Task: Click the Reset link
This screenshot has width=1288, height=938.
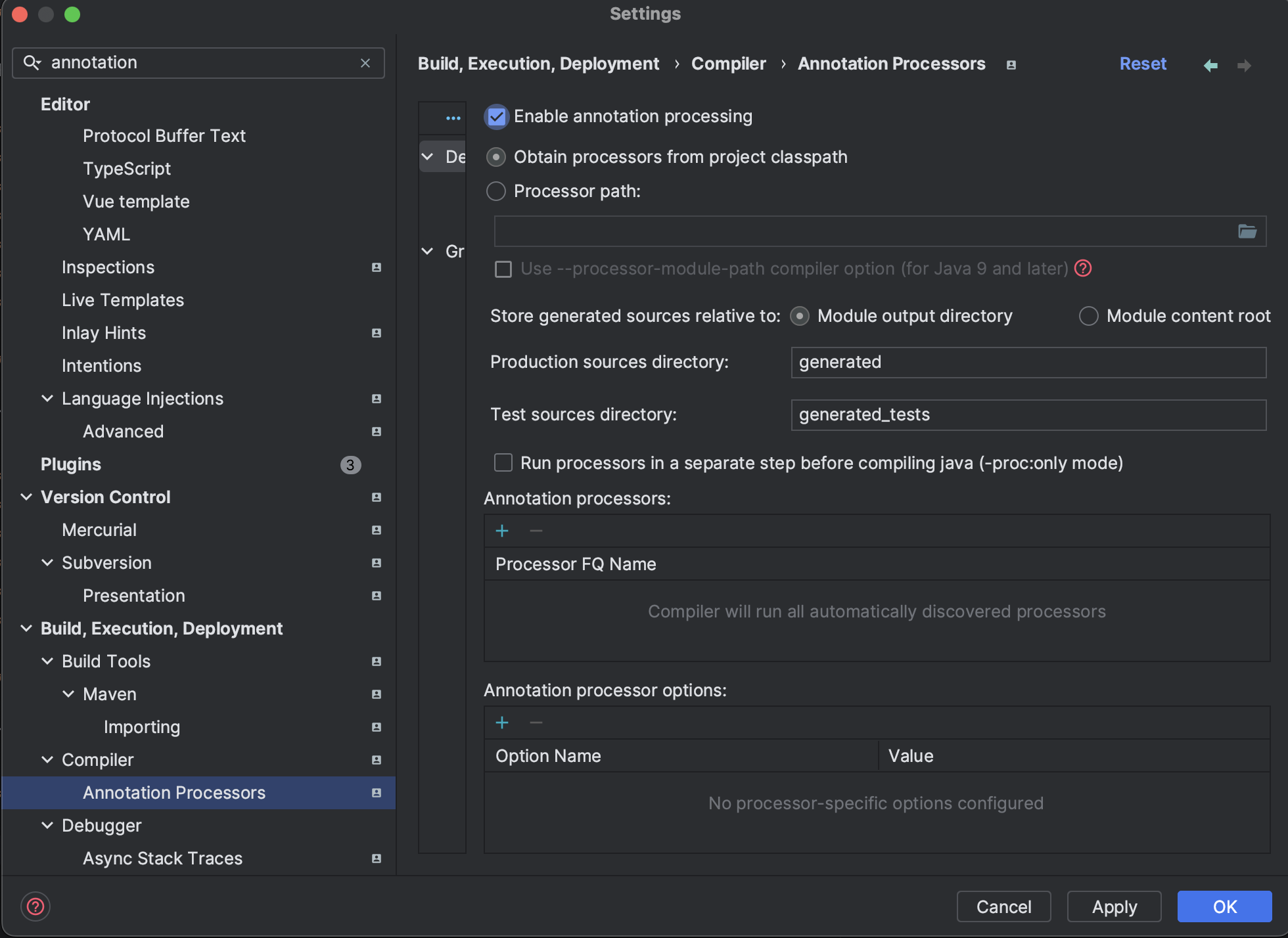Action: [x=1143, y=64]
